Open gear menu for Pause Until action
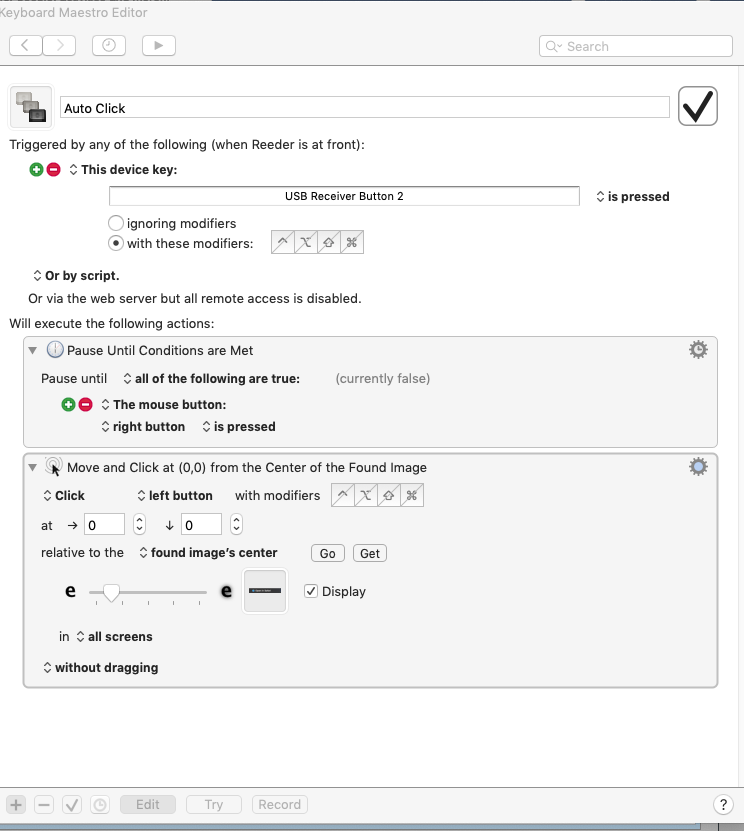The width and height of the screenshot is (744, 831). (x=698, y=349)
